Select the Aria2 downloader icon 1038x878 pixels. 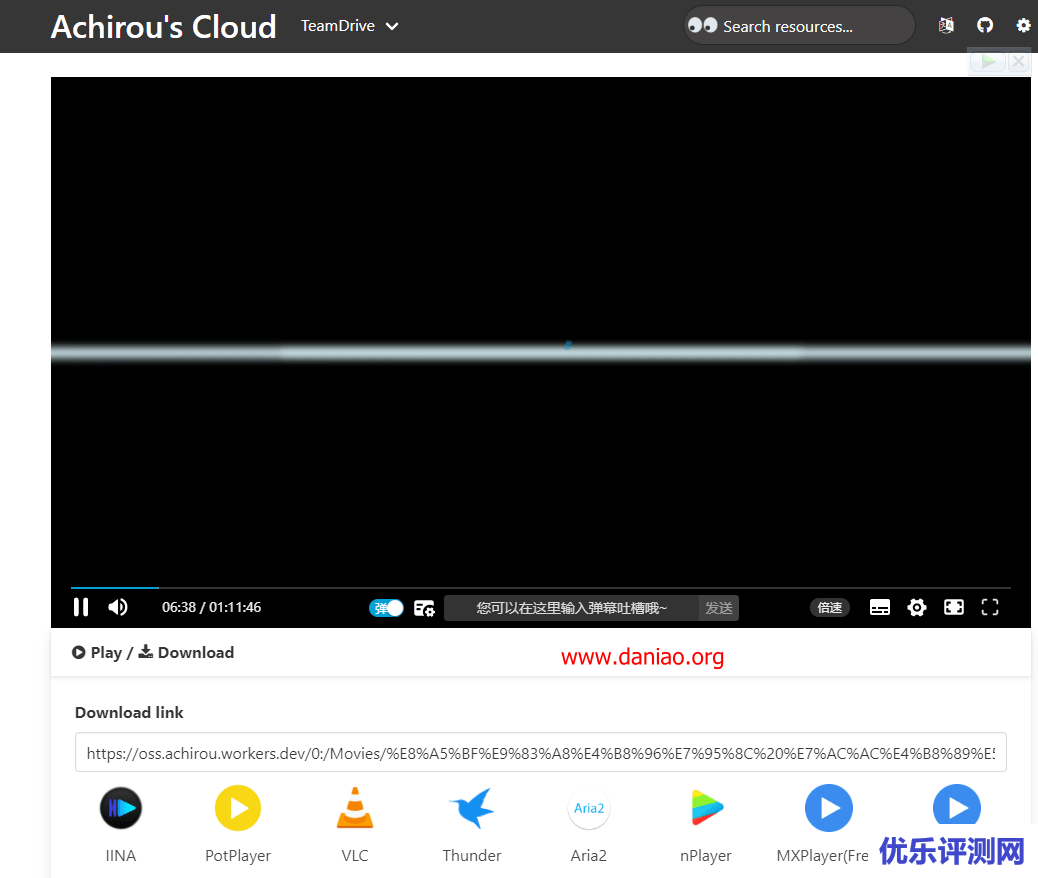point(588,808)
